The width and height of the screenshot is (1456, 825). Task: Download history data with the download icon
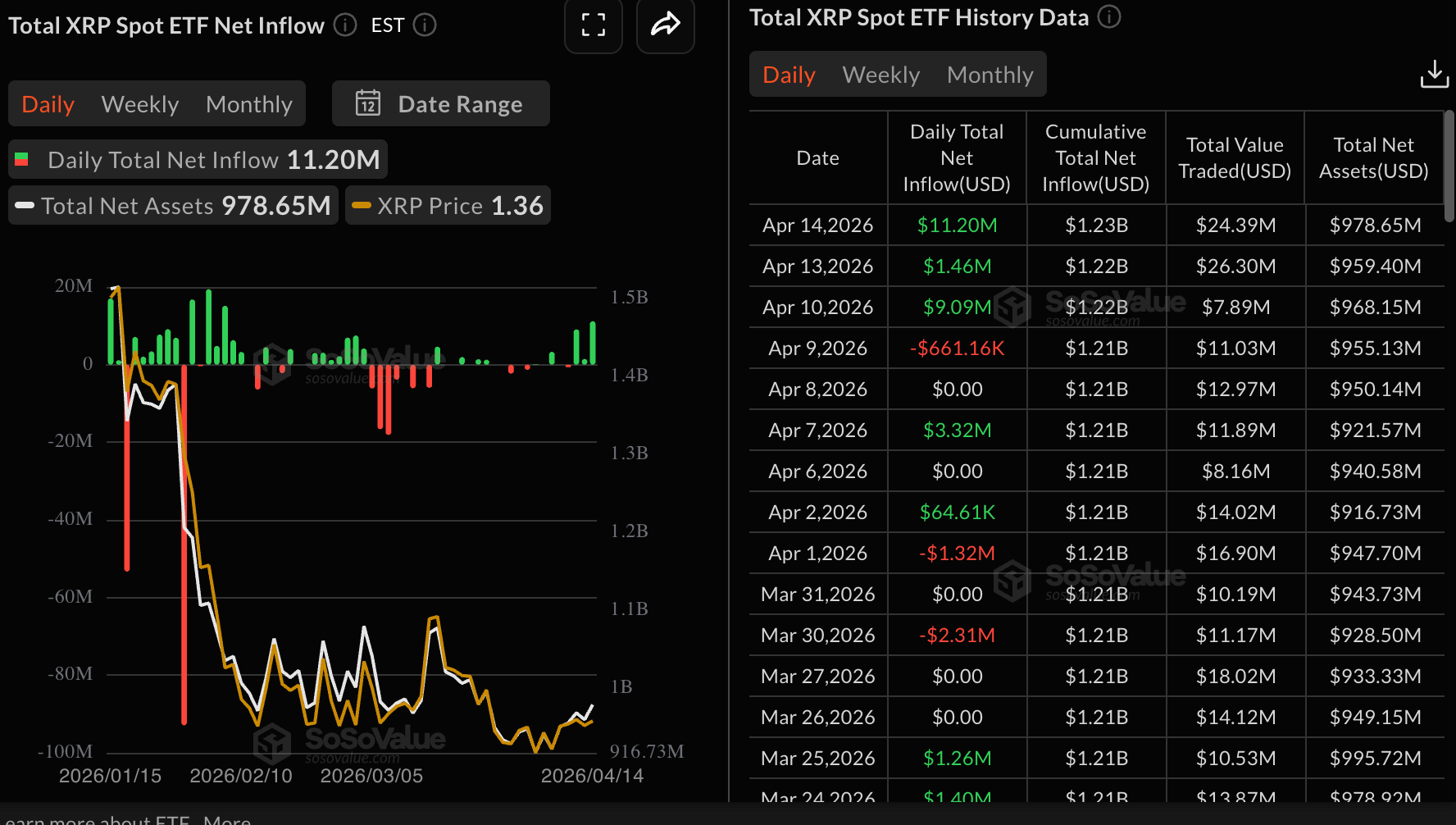(x=1434, y=74)
